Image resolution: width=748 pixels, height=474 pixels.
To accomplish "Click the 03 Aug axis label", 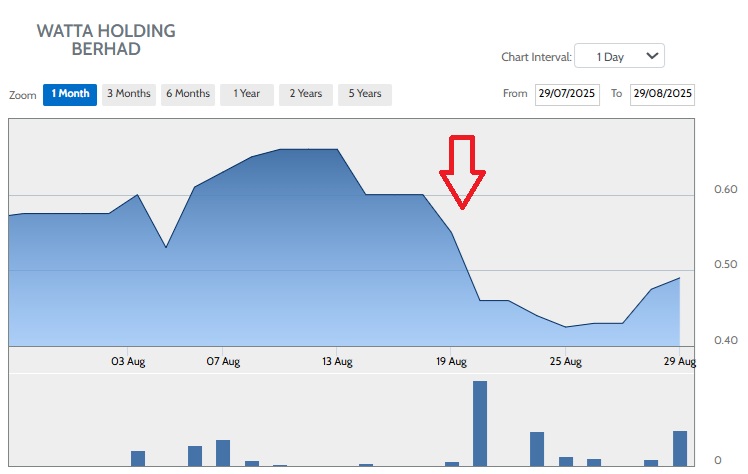I will pyautogui.click(x=128, y=361).
